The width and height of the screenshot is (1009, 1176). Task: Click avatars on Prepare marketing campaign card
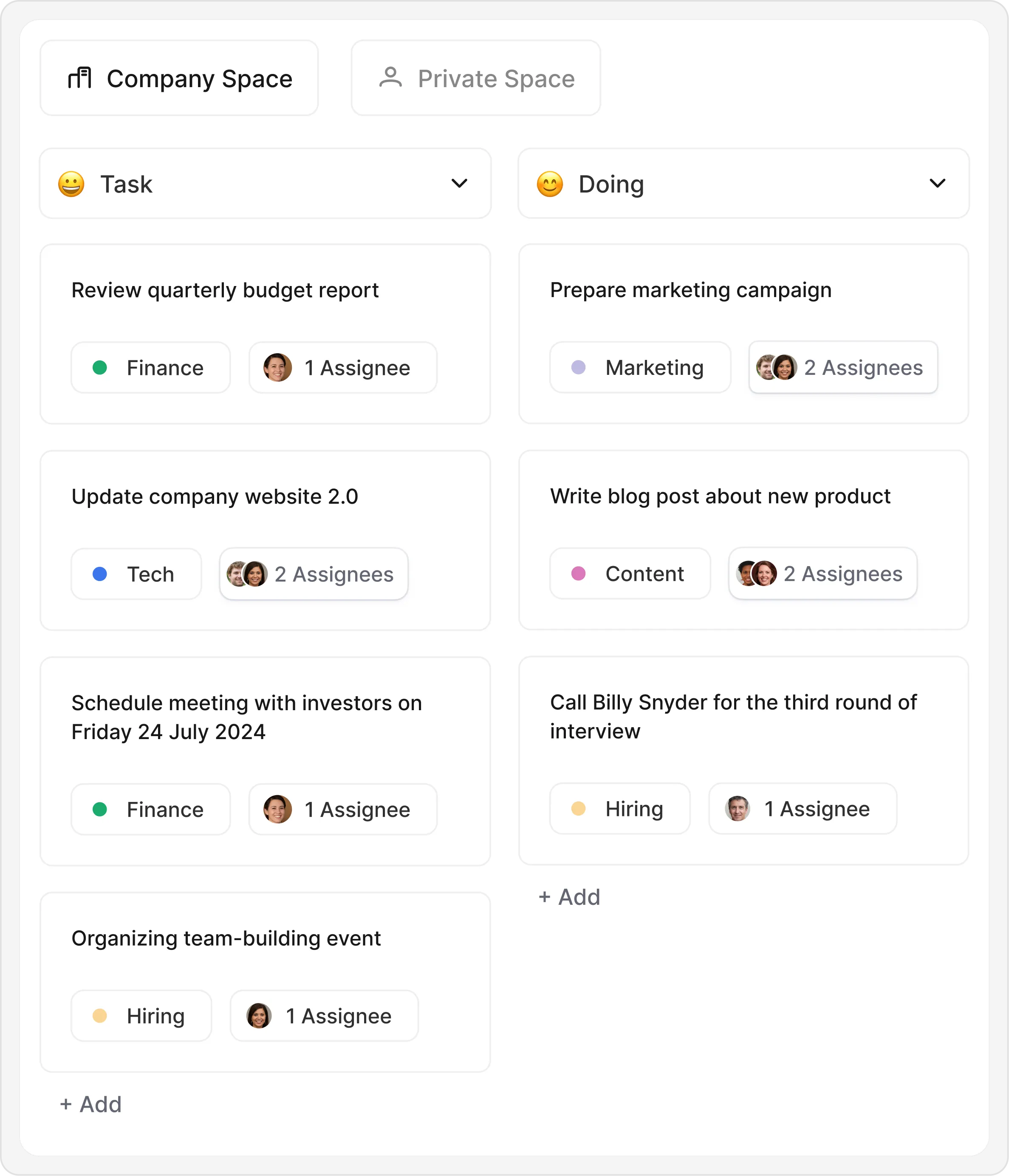pos(776,368)
